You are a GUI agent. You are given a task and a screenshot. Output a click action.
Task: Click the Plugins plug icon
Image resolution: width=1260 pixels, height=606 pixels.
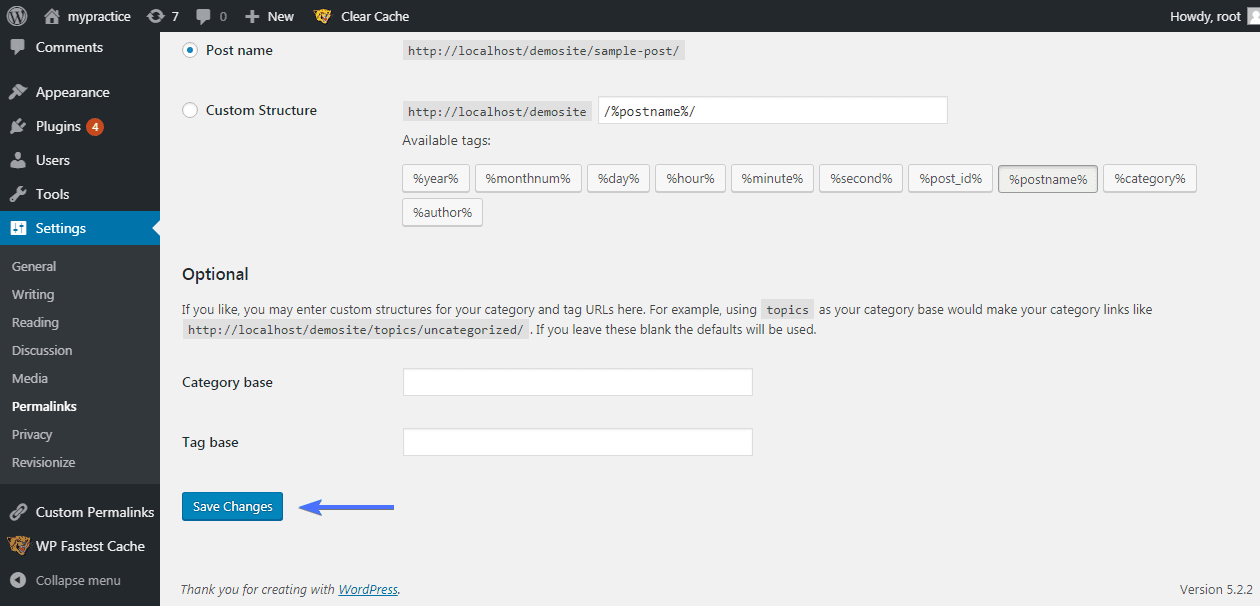point(18,126)
